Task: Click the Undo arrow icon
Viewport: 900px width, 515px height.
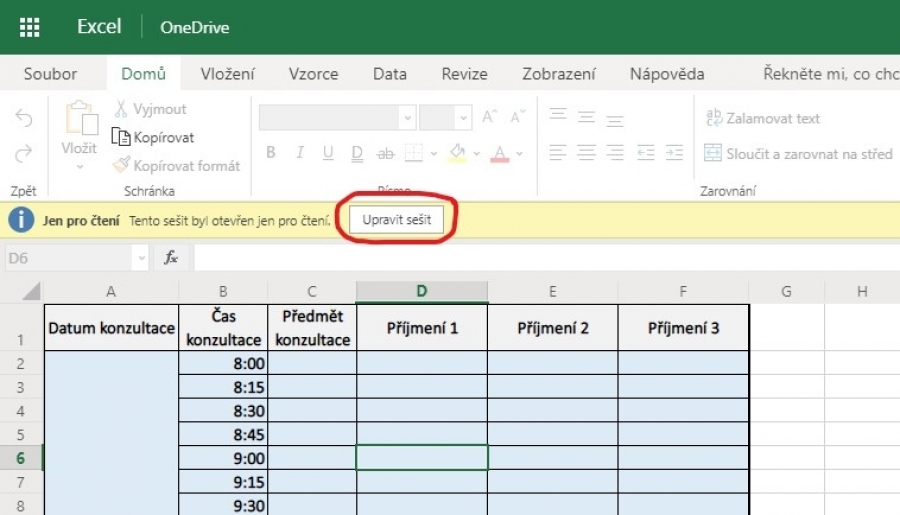Action: [x=23, y=119]
